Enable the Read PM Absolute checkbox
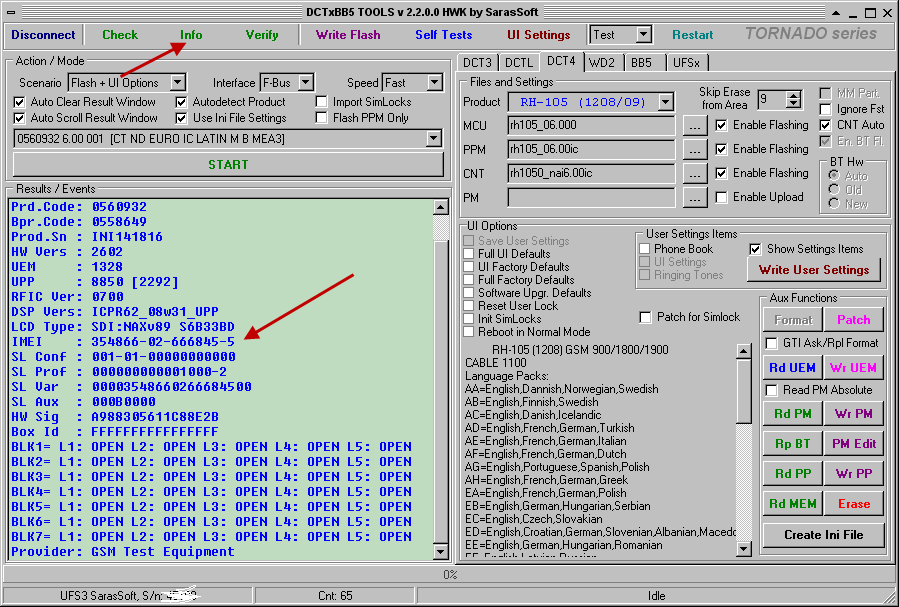The width and height of the screenshot is (899, 607). [x=772, y=390]
